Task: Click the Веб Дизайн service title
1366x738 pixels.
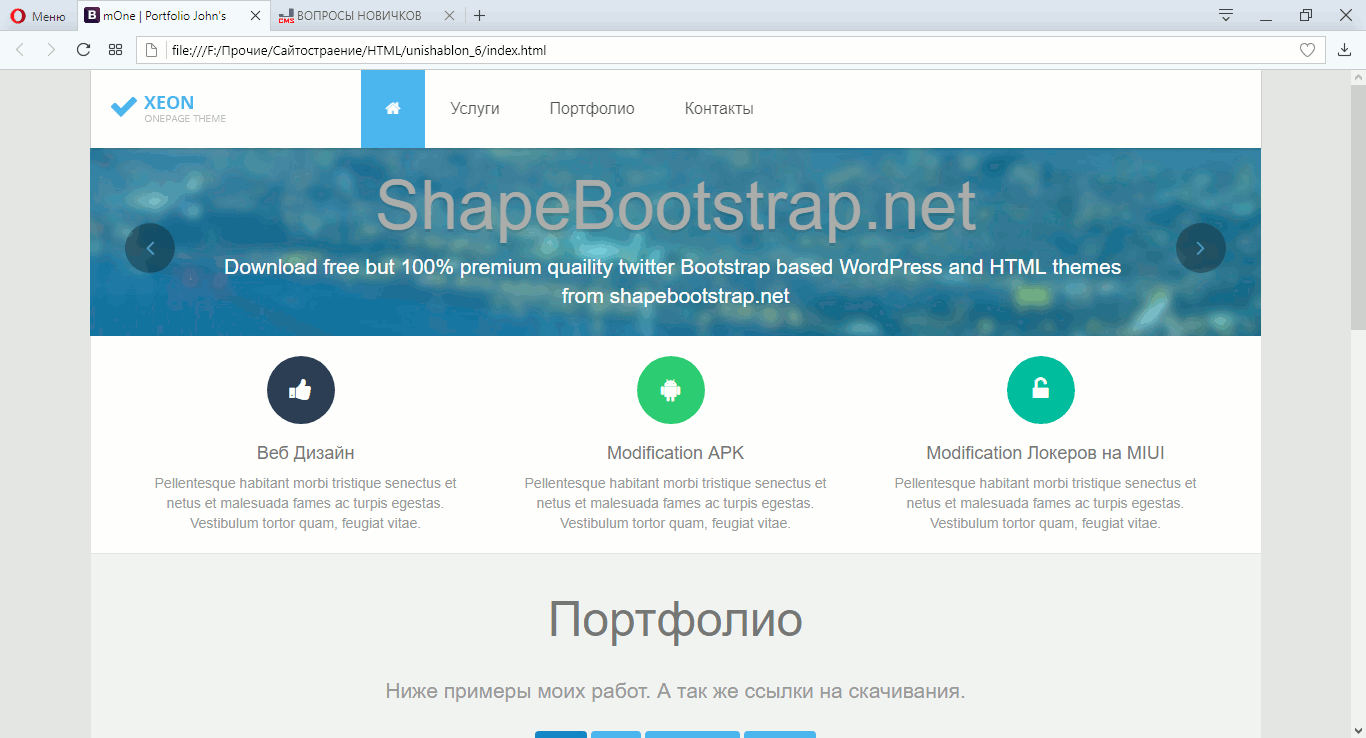Action: [306, 453]
